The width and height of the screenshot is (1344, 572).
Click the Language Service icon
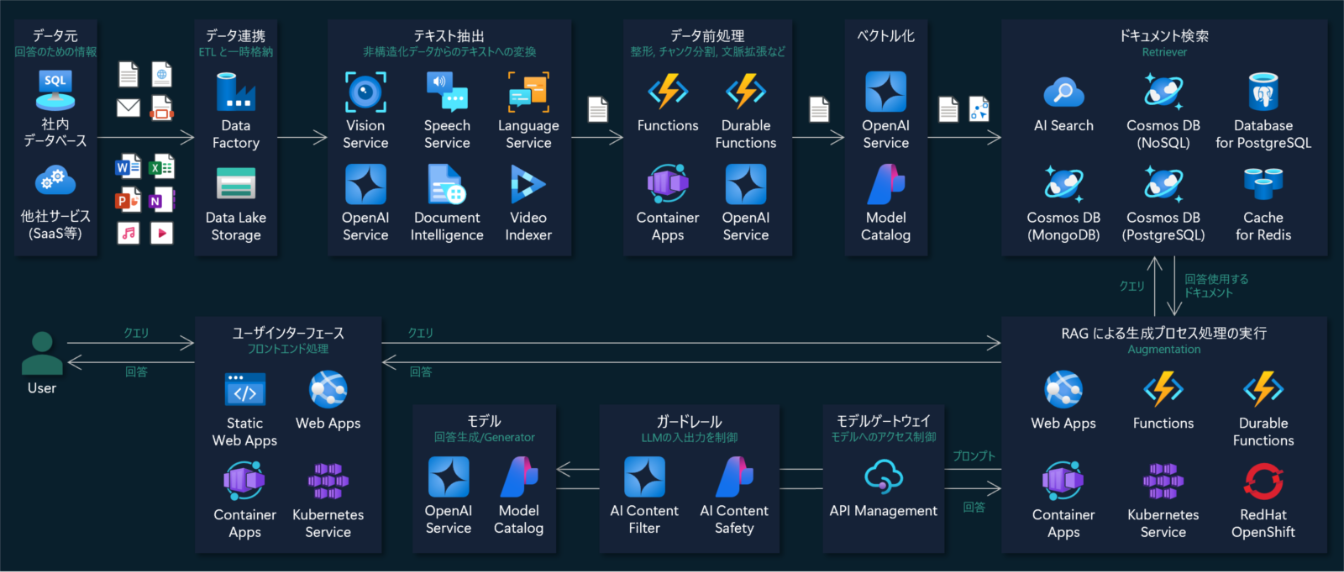528,91
